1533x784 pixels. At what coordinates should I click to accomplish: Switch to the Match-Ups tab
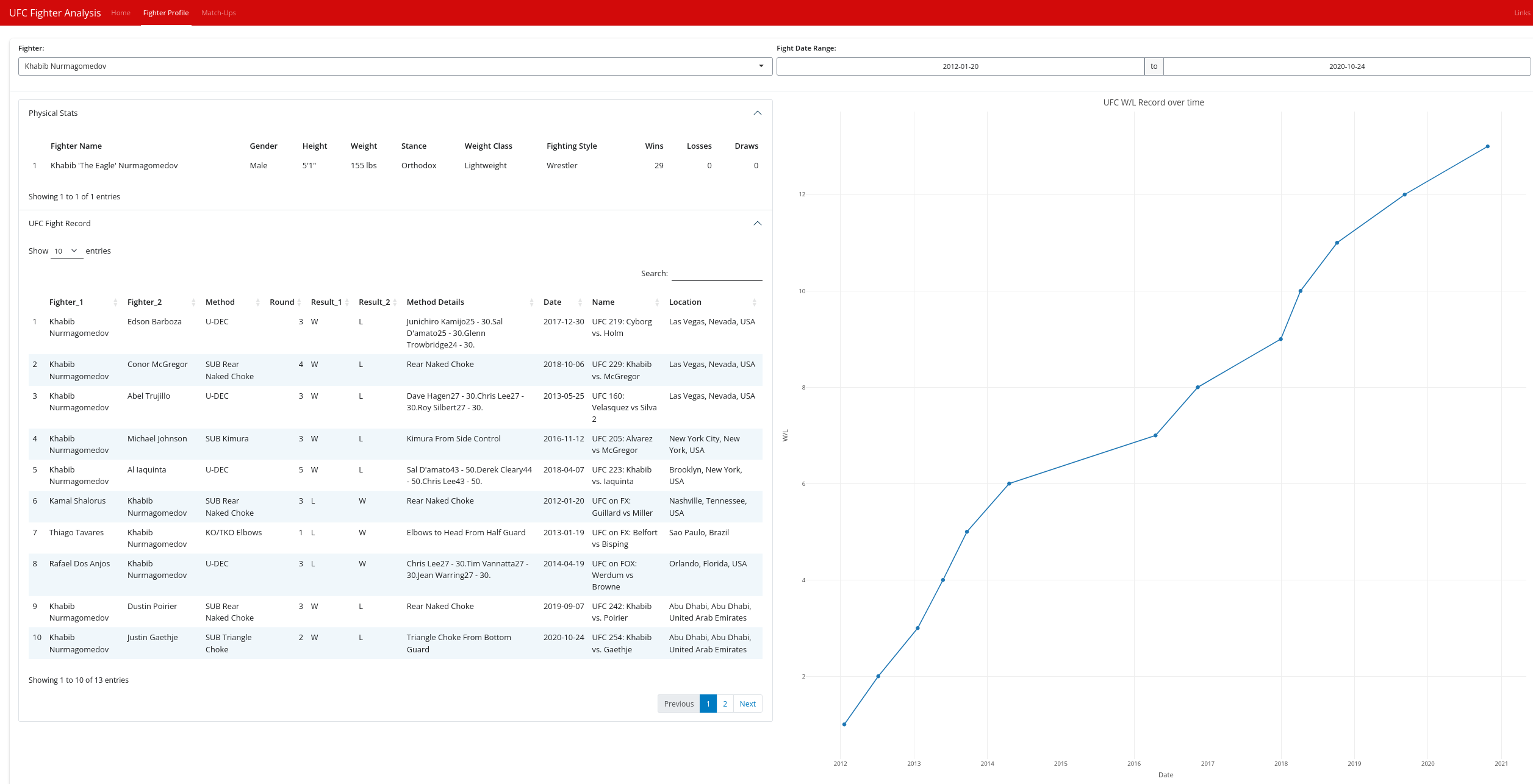click(218, 13)
